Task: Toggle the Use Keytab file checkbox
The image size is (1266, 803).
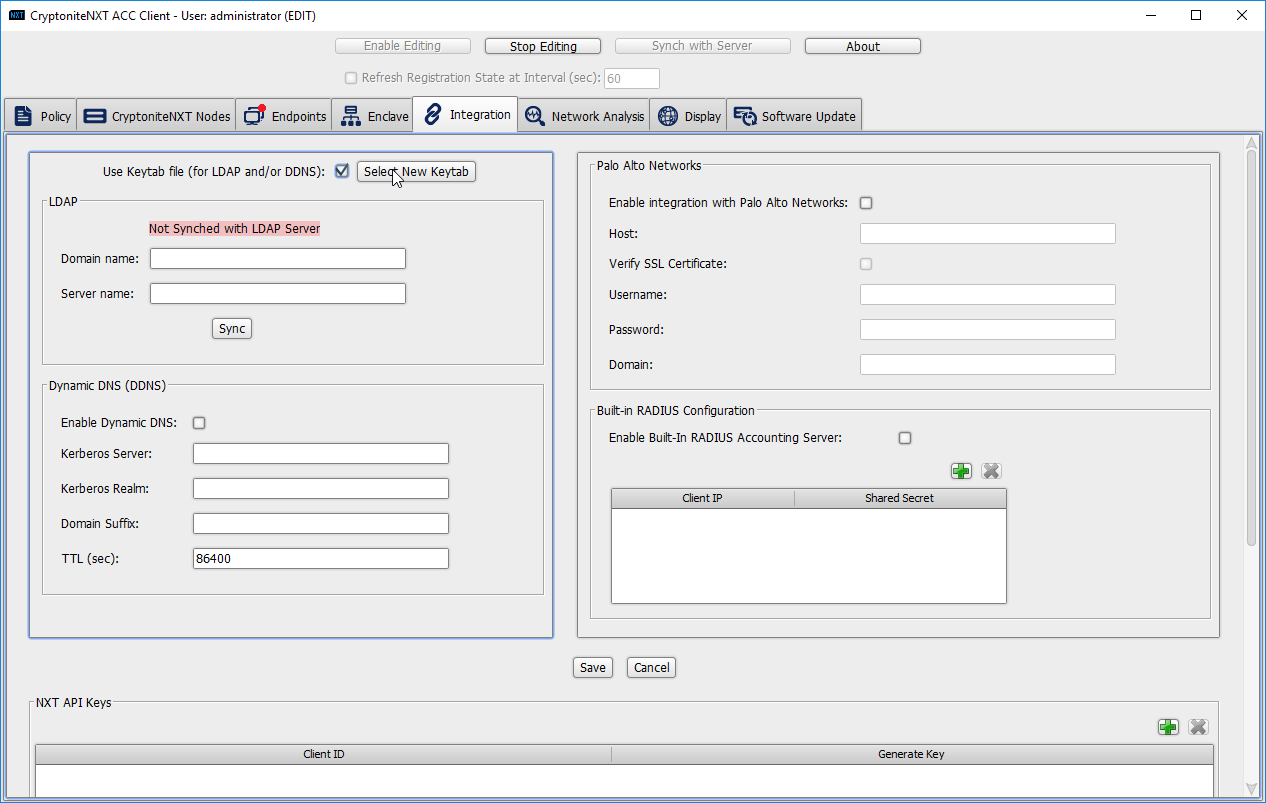Action: 342,171
